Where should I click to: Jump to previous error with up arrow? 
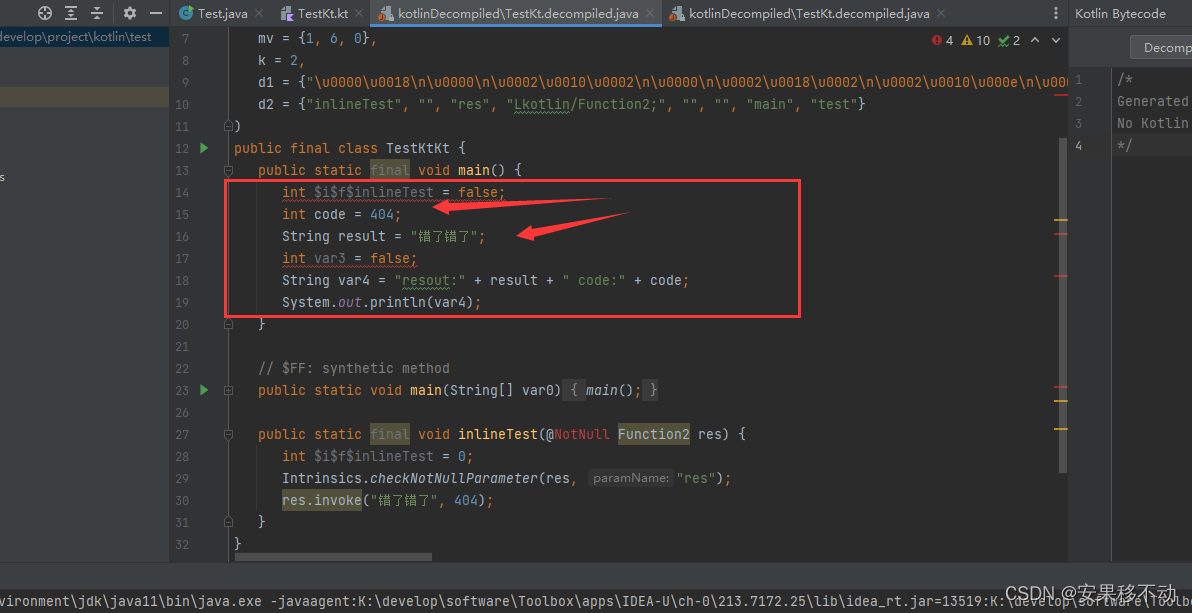pos(1034,40)
